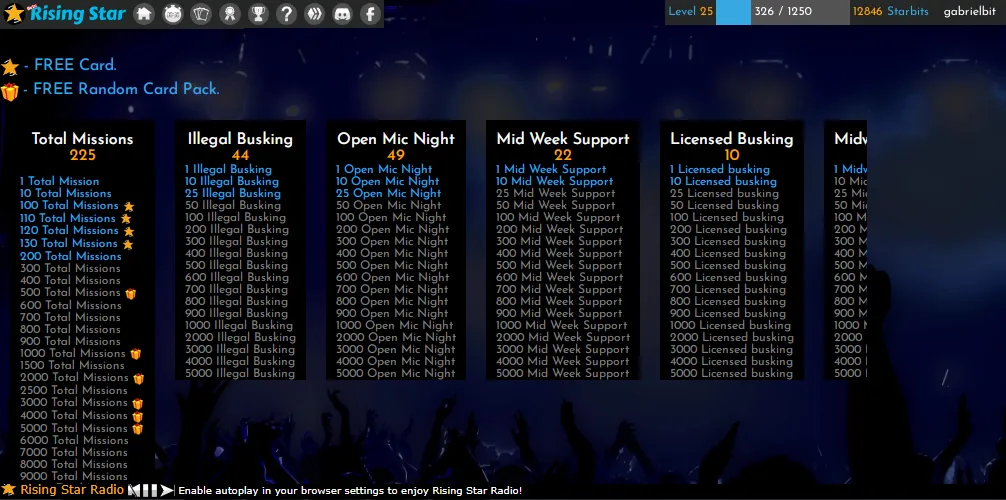Image resolution: width=1006 pixels, height=500 pixels.
Task: Click '5000 Licensed busking' row
Action: [731, 373]
